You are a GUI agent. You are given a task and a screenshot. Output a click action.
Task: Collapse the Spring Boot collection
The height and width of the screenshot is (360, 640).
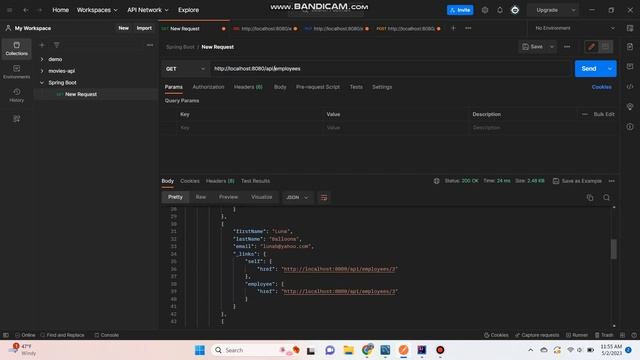[x=42, y=82]
